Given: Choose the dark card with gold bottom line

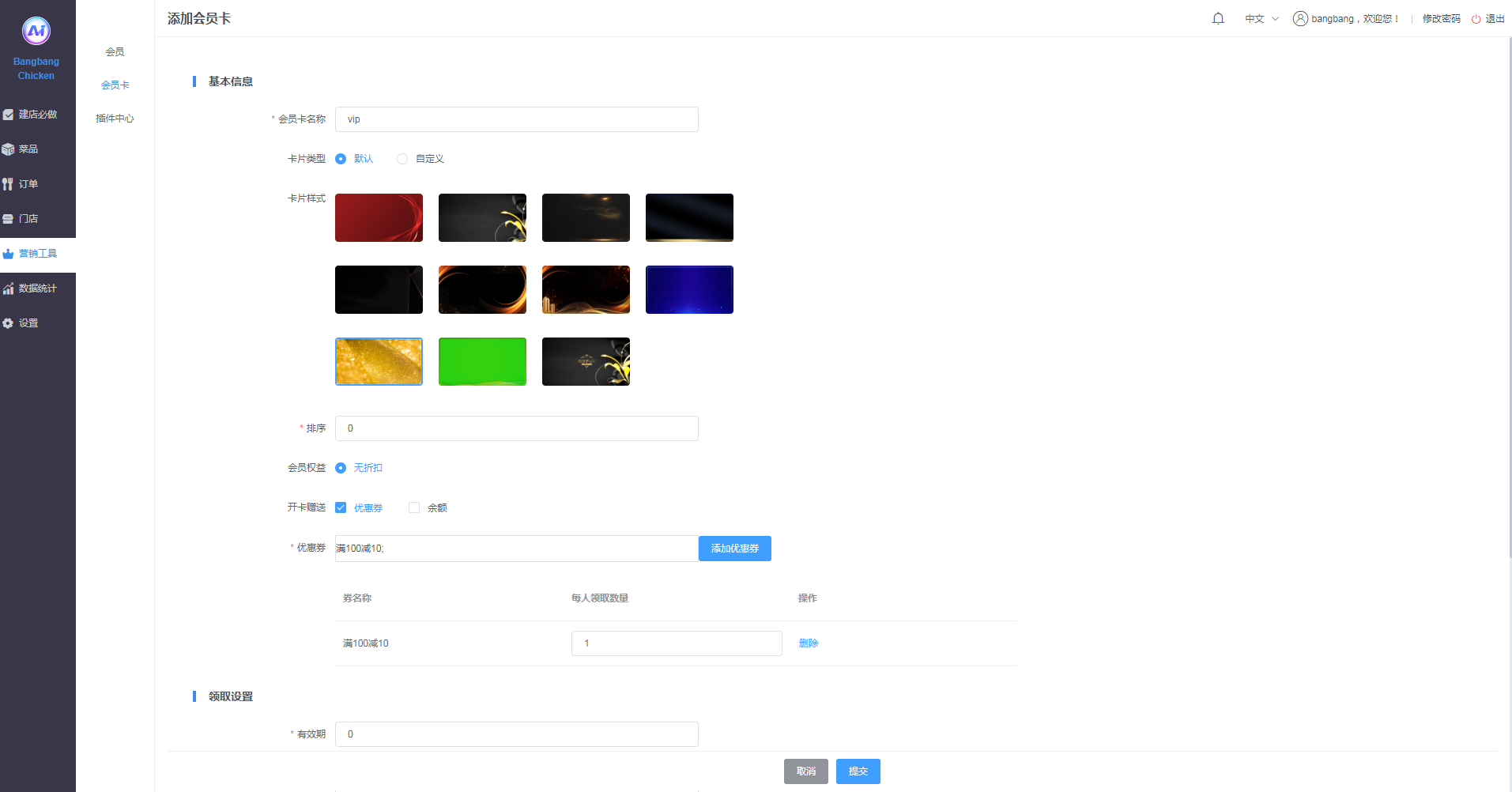Looking at the screenshot, I should click(x=690, y=217).
